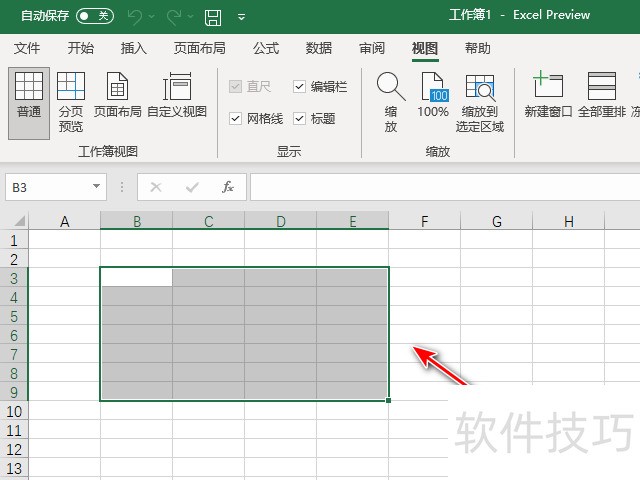Screen dimensions: 640x480
Task: Expand the Name Box dropdown arrow
Action: click(96, 187)
